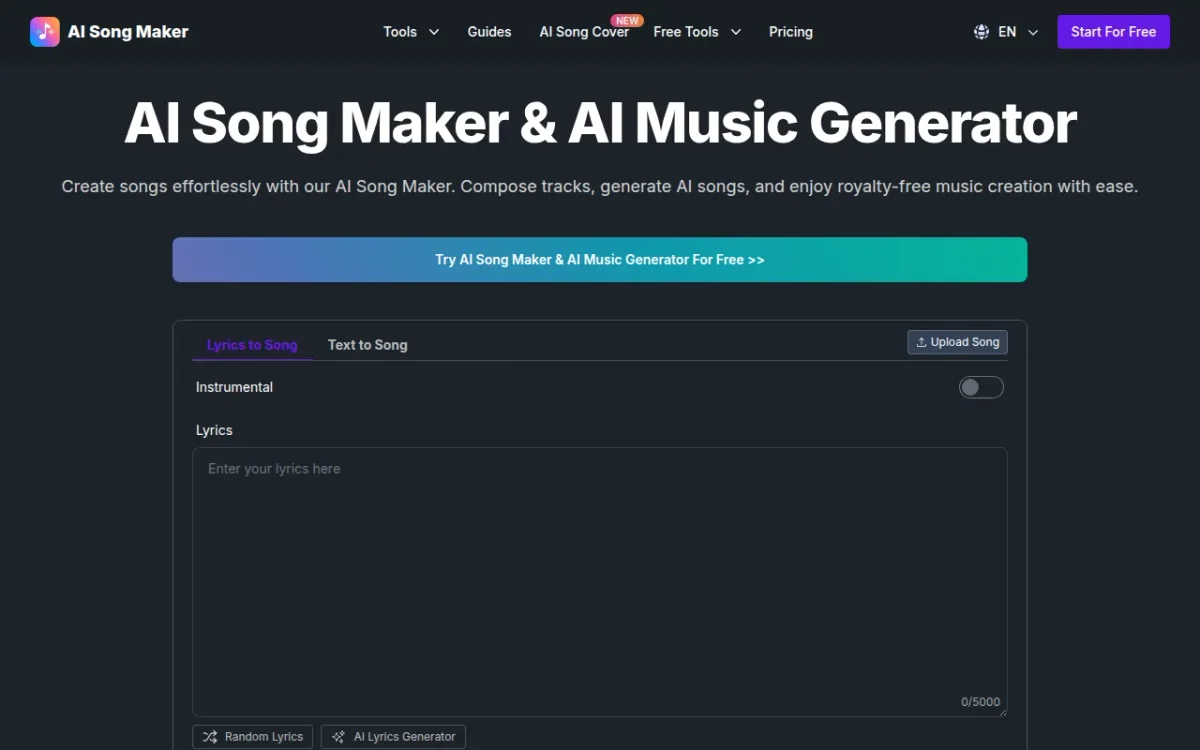
Task: Open the EN language selector
Action: point(1017,32)
